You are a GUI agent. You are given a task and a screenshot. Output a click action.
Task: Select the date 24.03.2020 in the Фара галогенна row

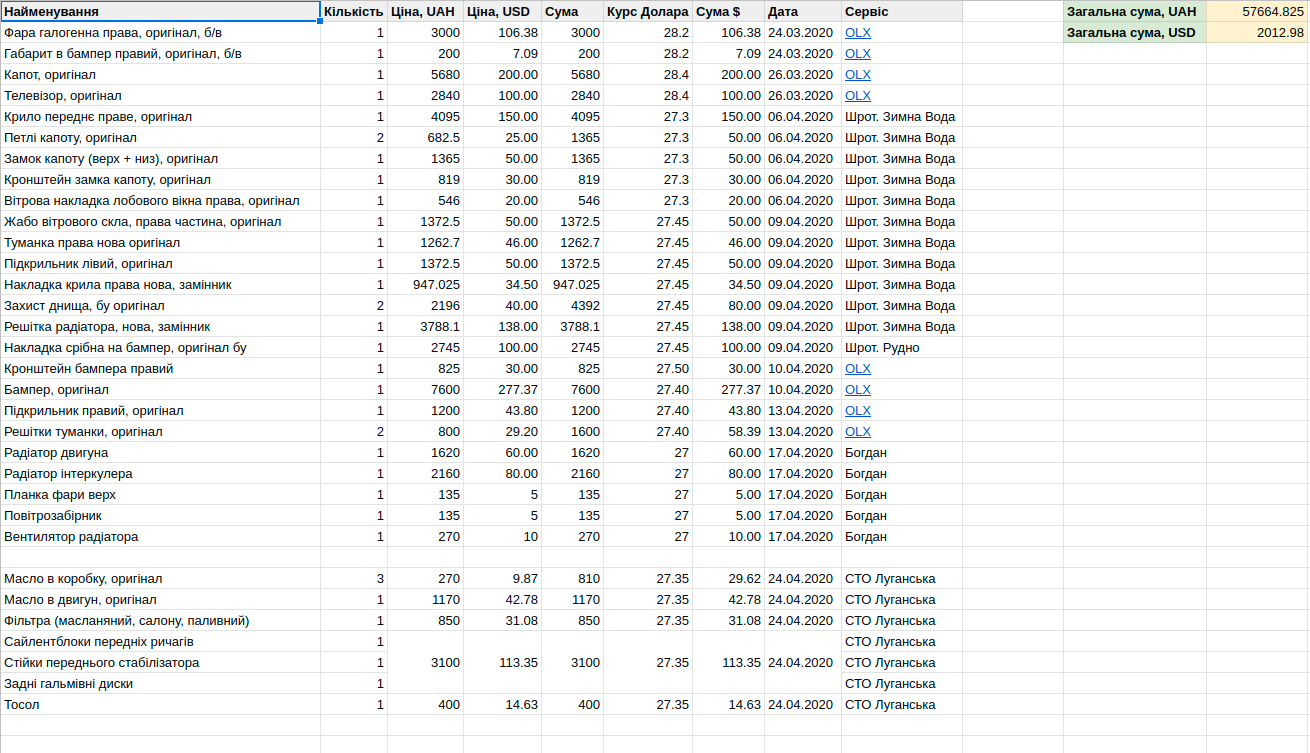click(803, 32)
